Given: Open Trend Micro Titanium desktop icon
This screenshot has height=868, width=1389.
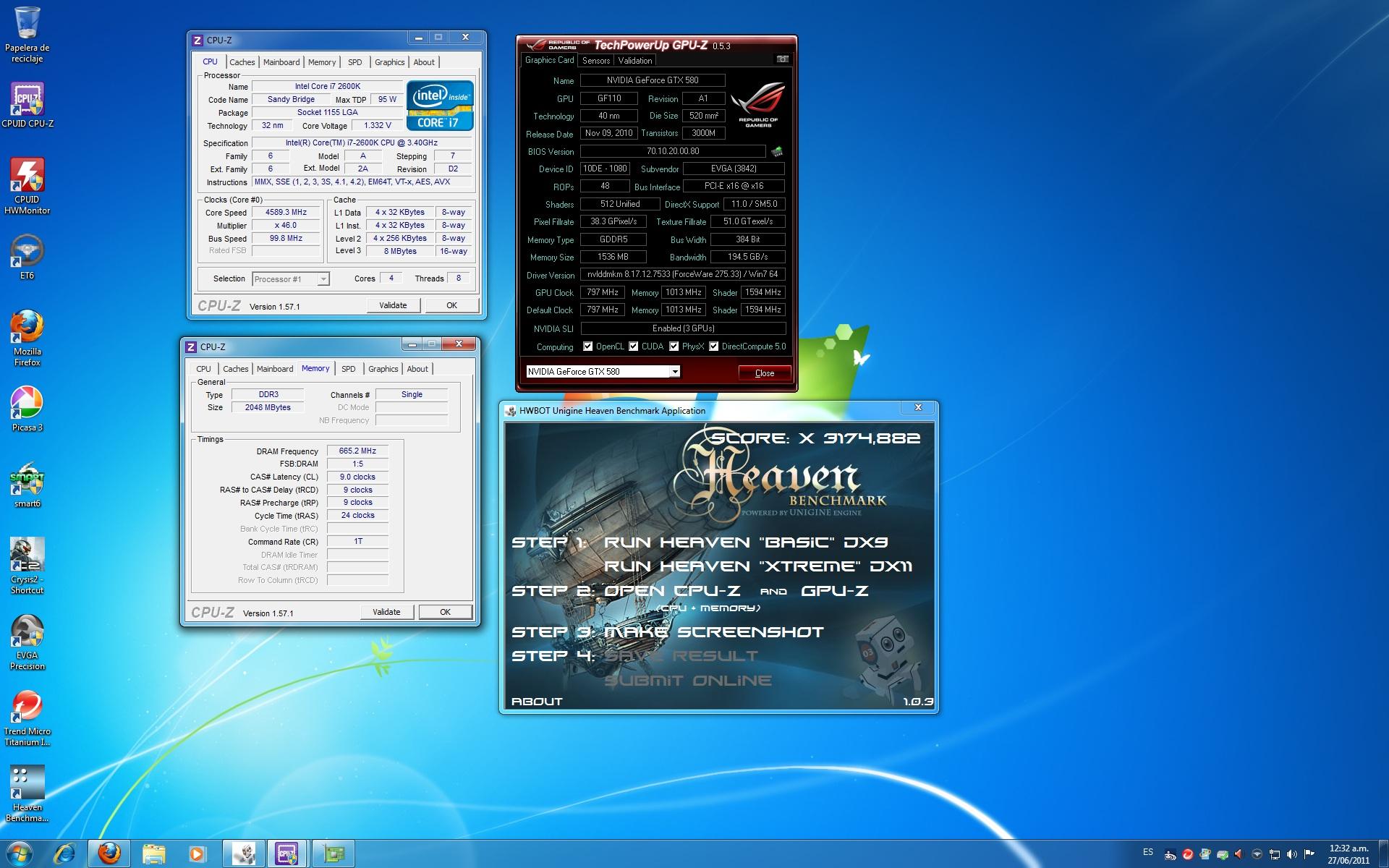Looking at the screenshot, I should (x=27, y=718).
